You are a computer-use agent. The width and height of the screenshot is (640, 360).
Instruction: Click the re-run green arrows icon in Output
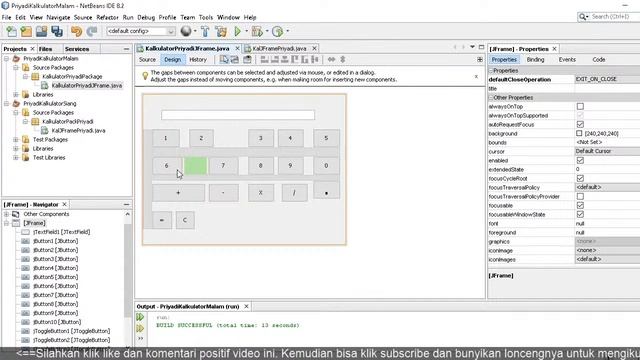[x=140, y=317]
